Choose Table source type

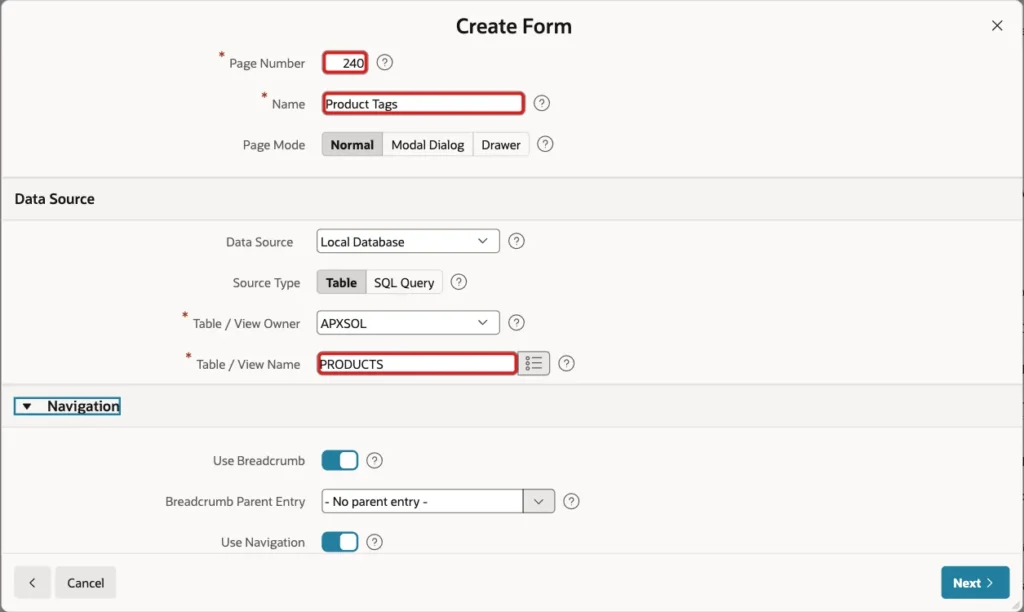coord(342,282)
